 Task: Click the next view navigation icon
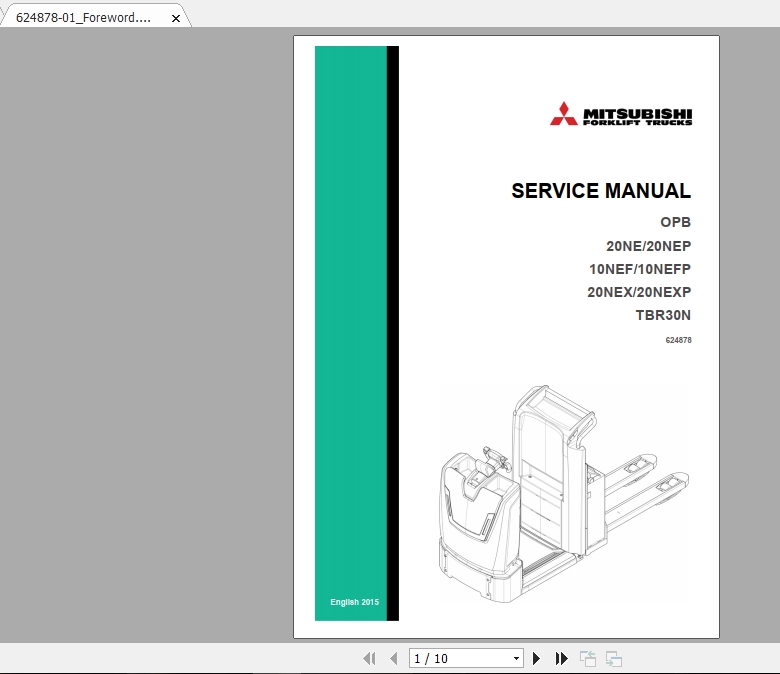(614, 659)
